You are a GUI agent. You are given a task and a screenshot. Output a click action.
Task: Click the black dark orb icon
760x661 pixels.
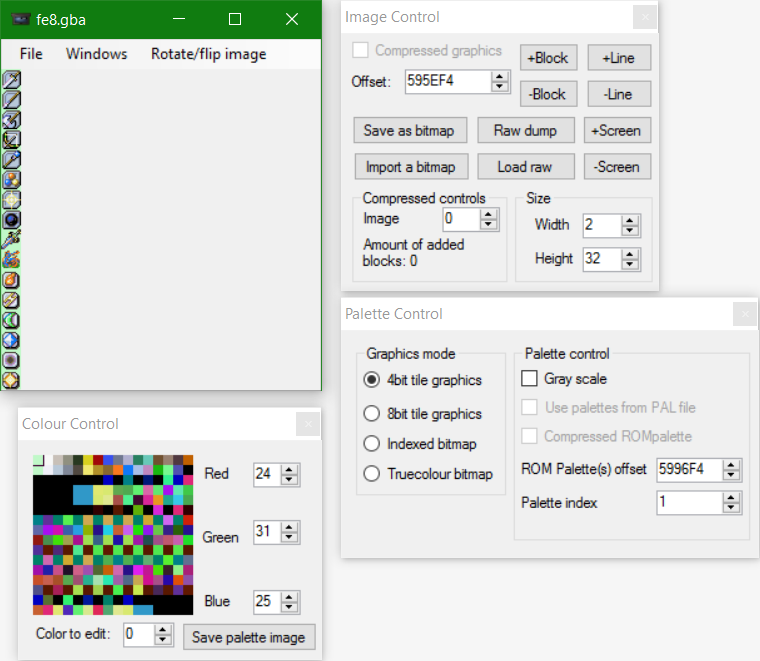click(12, 219)
